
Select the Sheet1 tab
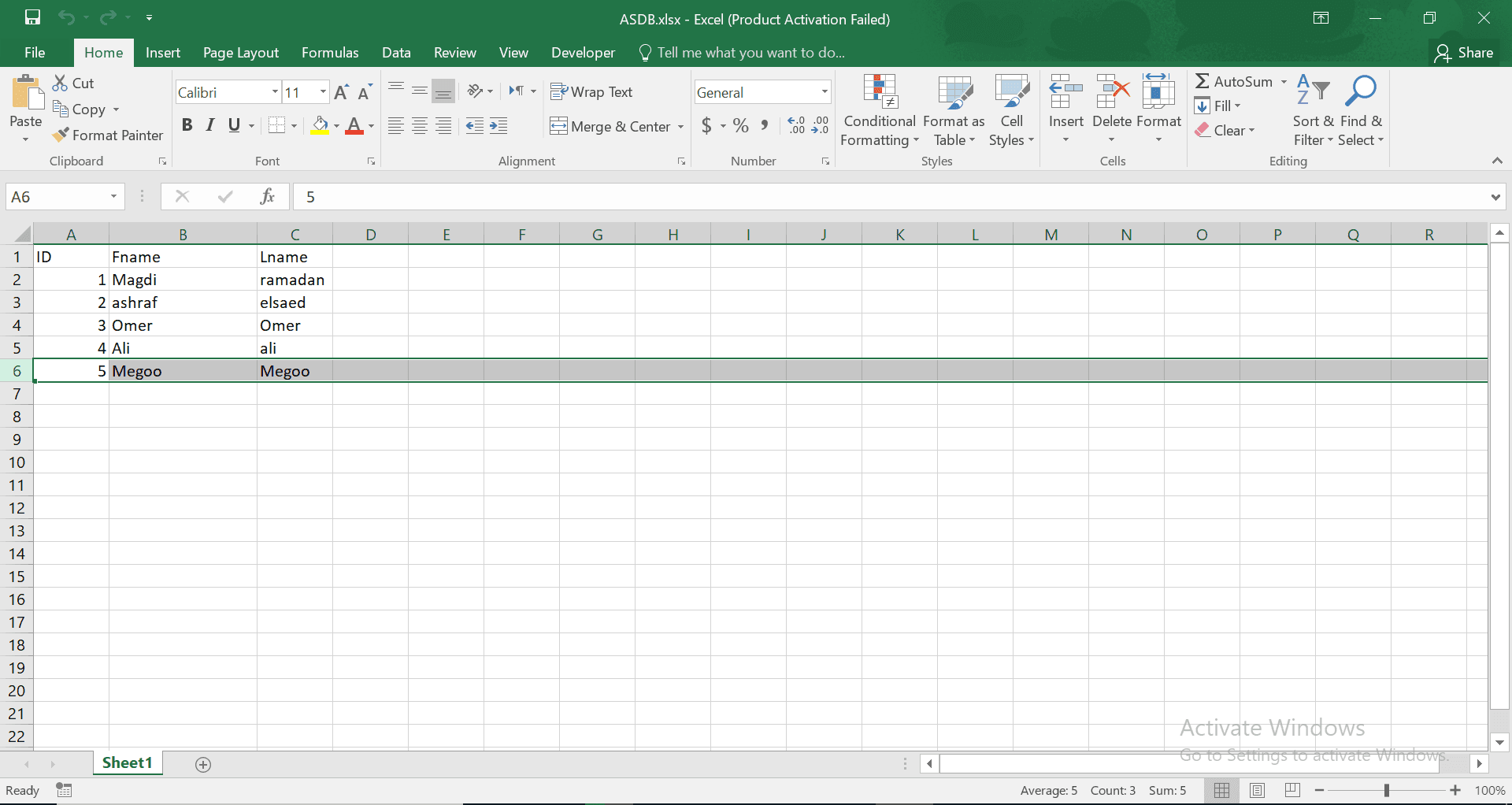pos(127,762)
